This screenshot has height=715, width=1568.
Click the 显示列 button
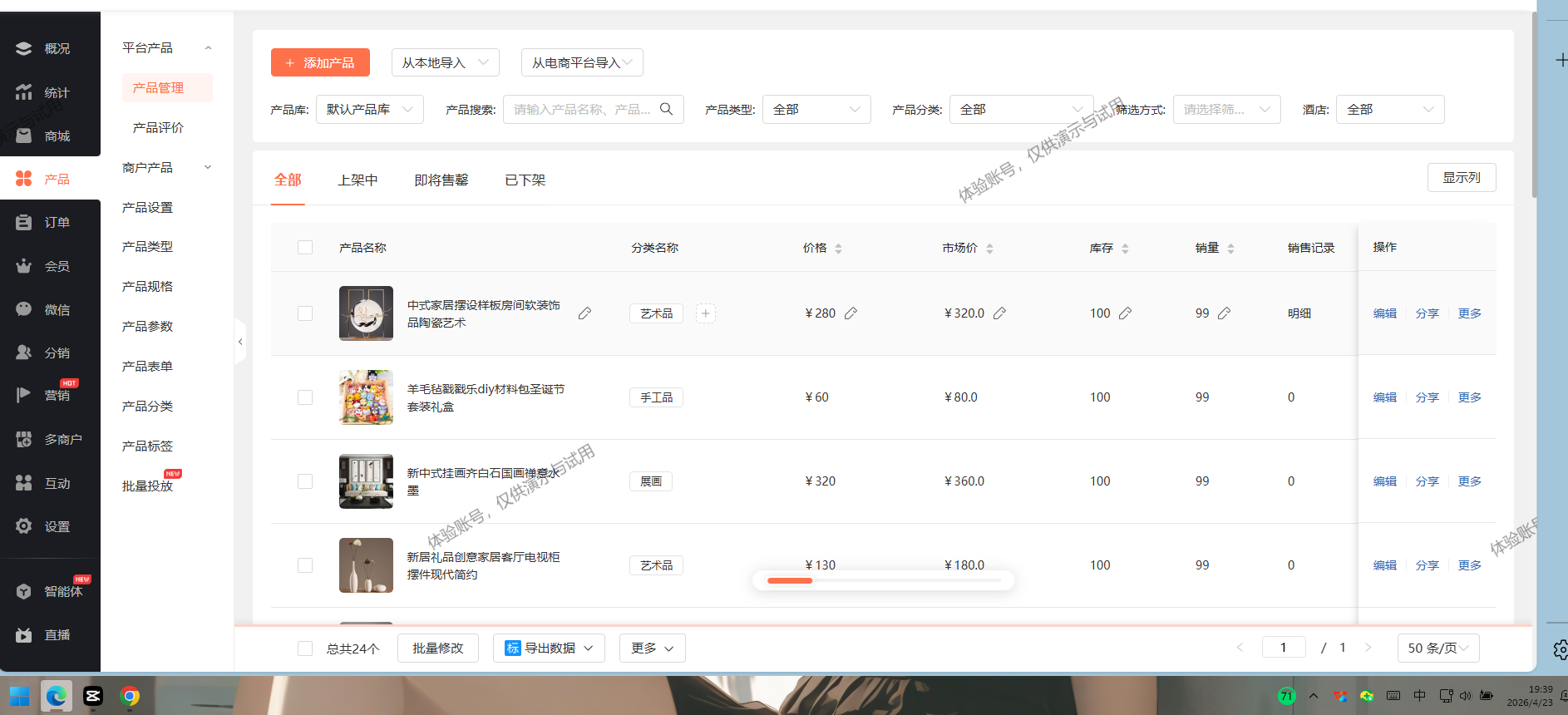[x=1462, y=177]
